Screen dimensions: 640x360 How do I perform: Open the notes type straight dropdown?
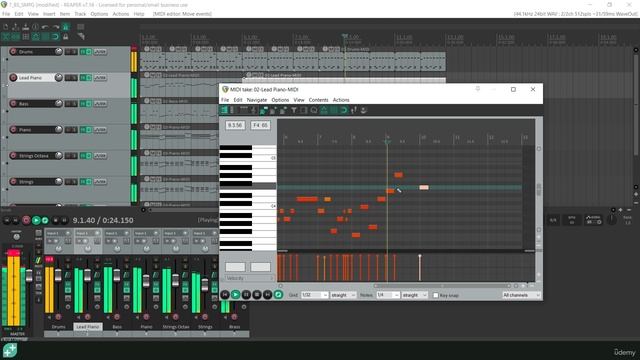point(414,295)
